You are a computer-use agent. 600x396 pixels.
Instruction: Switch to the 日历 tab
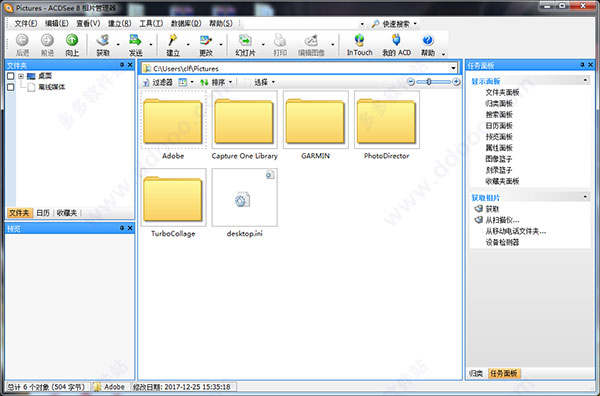(43, 213)
